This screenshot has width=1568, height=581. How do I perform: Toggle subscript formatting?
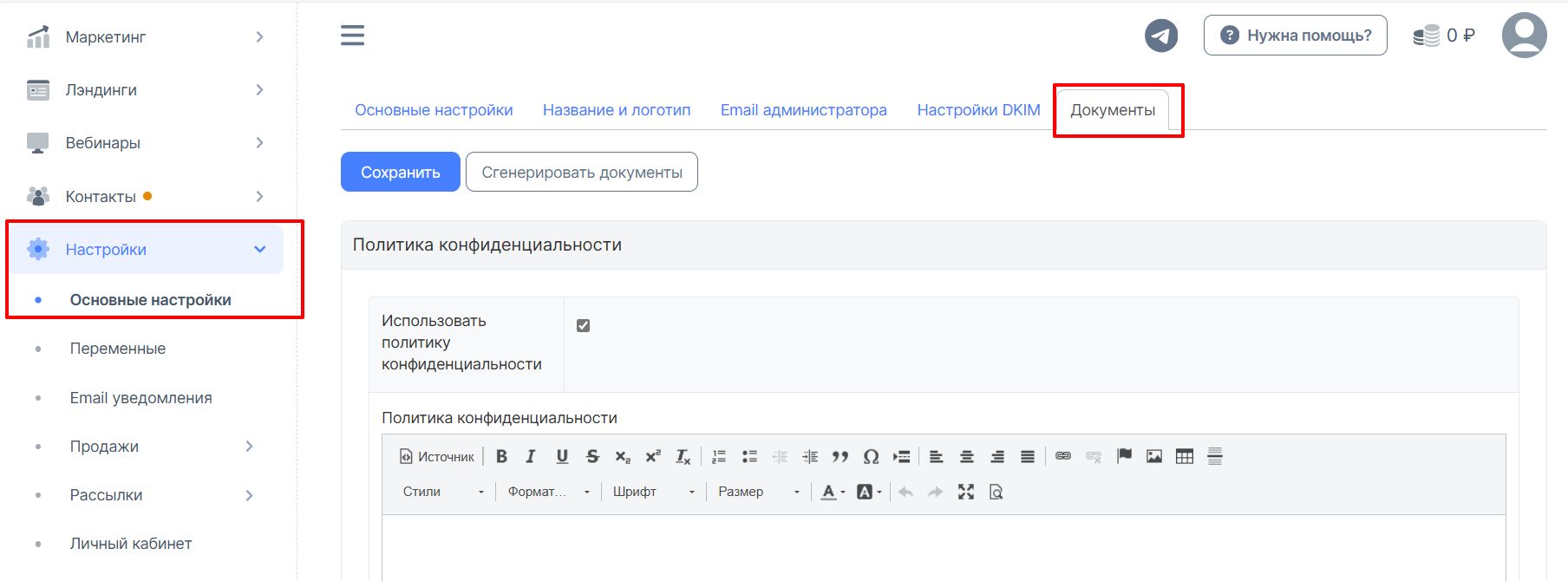click(623, 456)
